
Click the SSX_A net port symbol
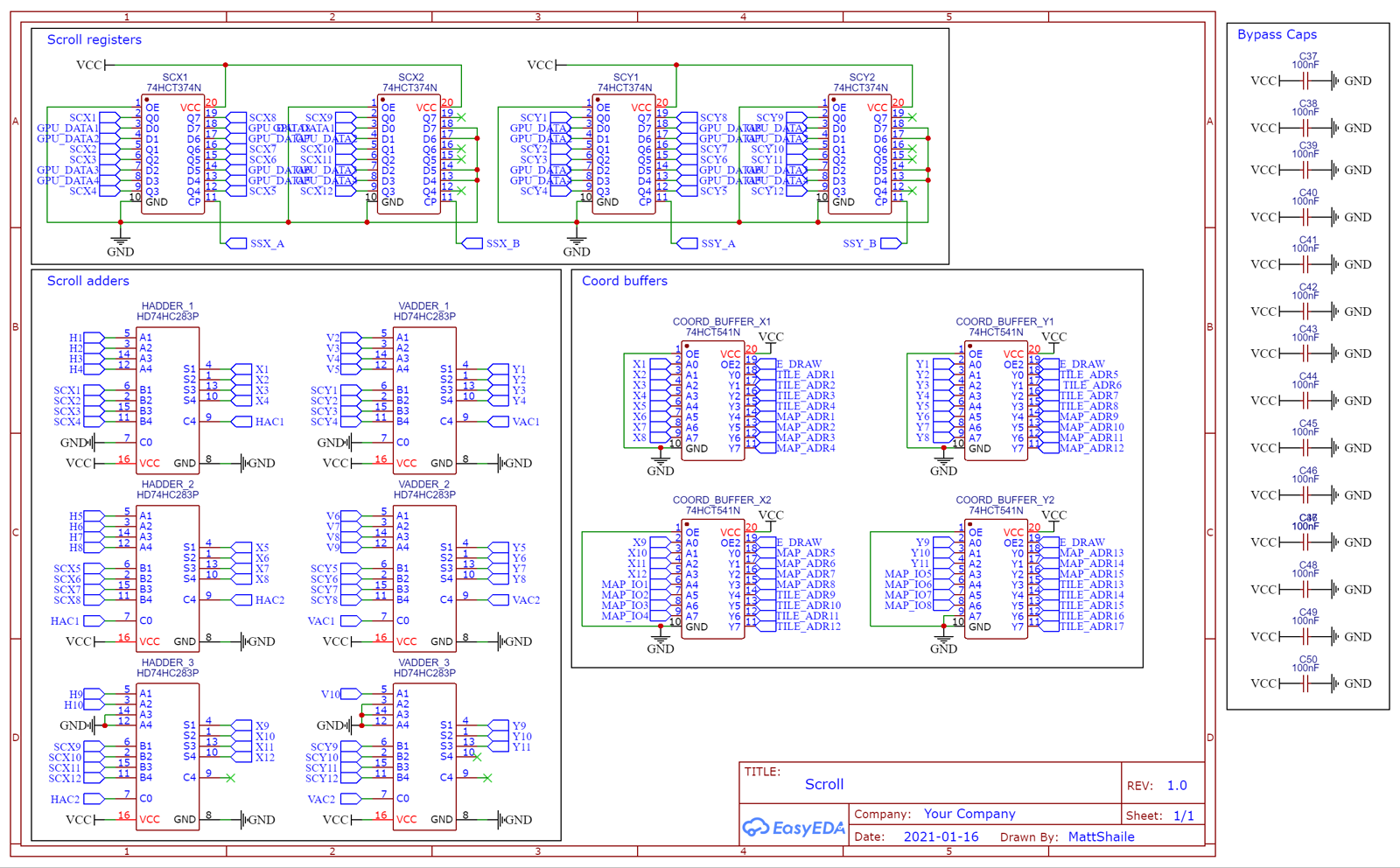pyautogui.click(x=236, y=243)
